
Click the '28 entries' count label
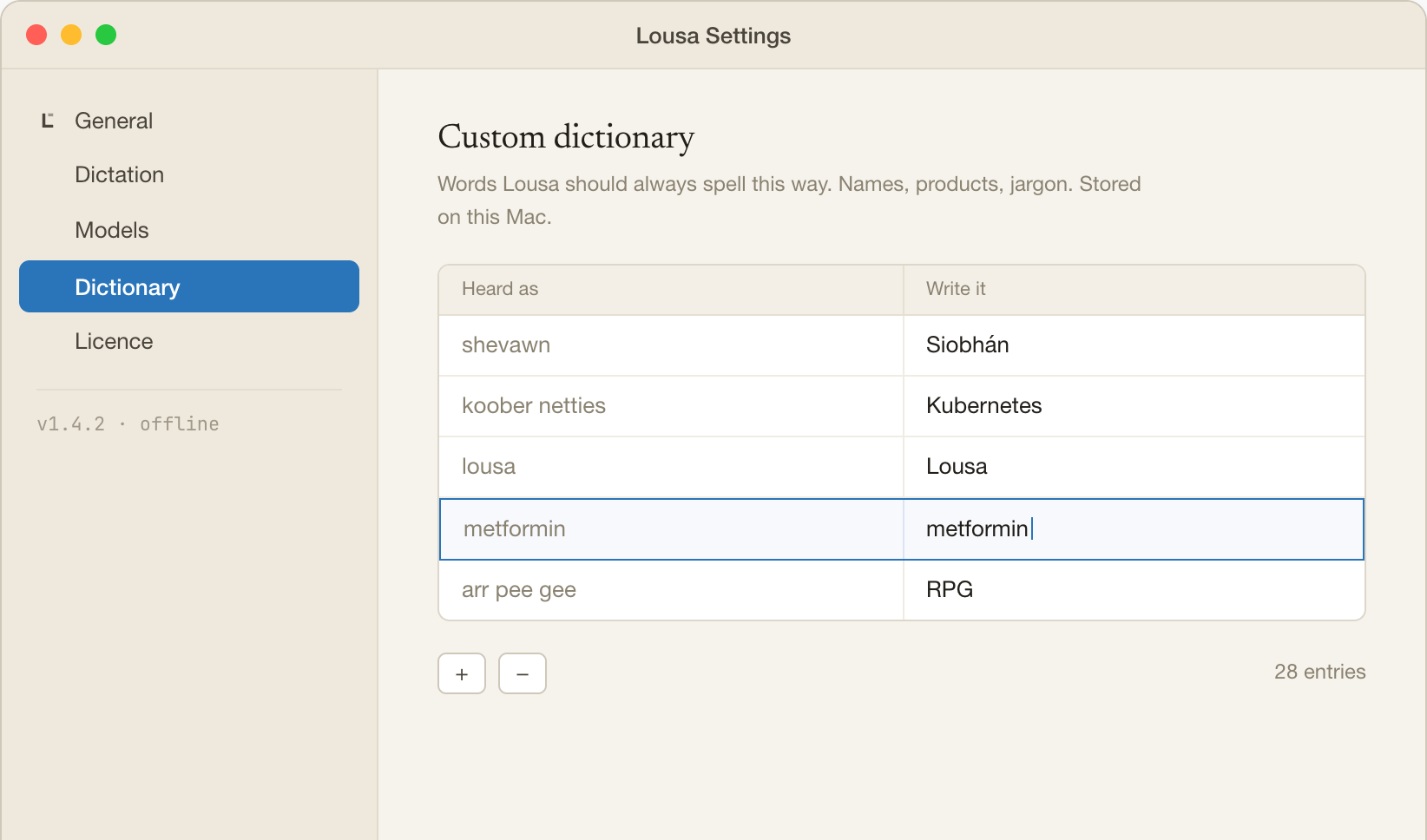tap(1319, 672)
